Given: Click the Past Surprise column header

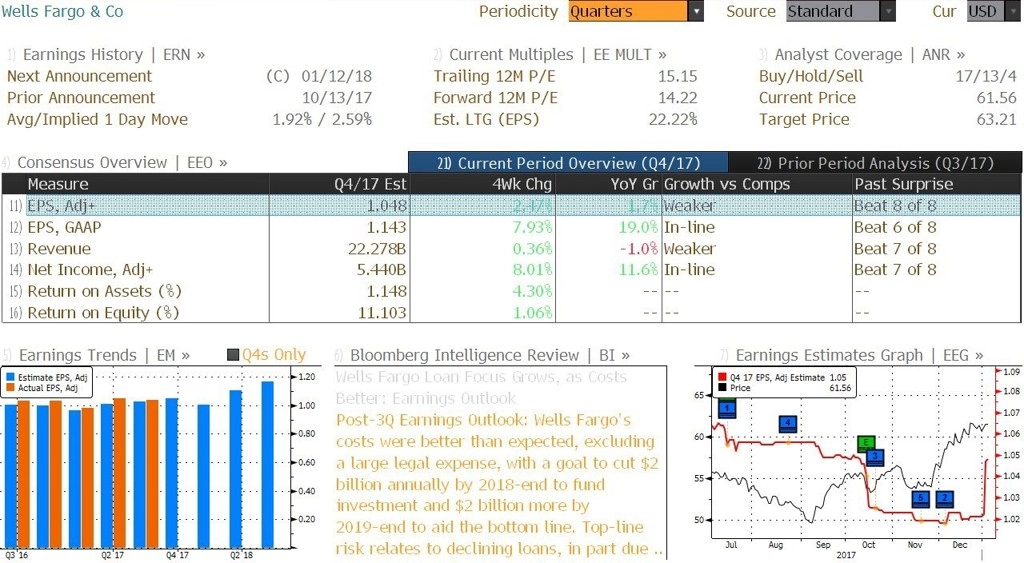Looking at the screenshot, I should 936,184.
